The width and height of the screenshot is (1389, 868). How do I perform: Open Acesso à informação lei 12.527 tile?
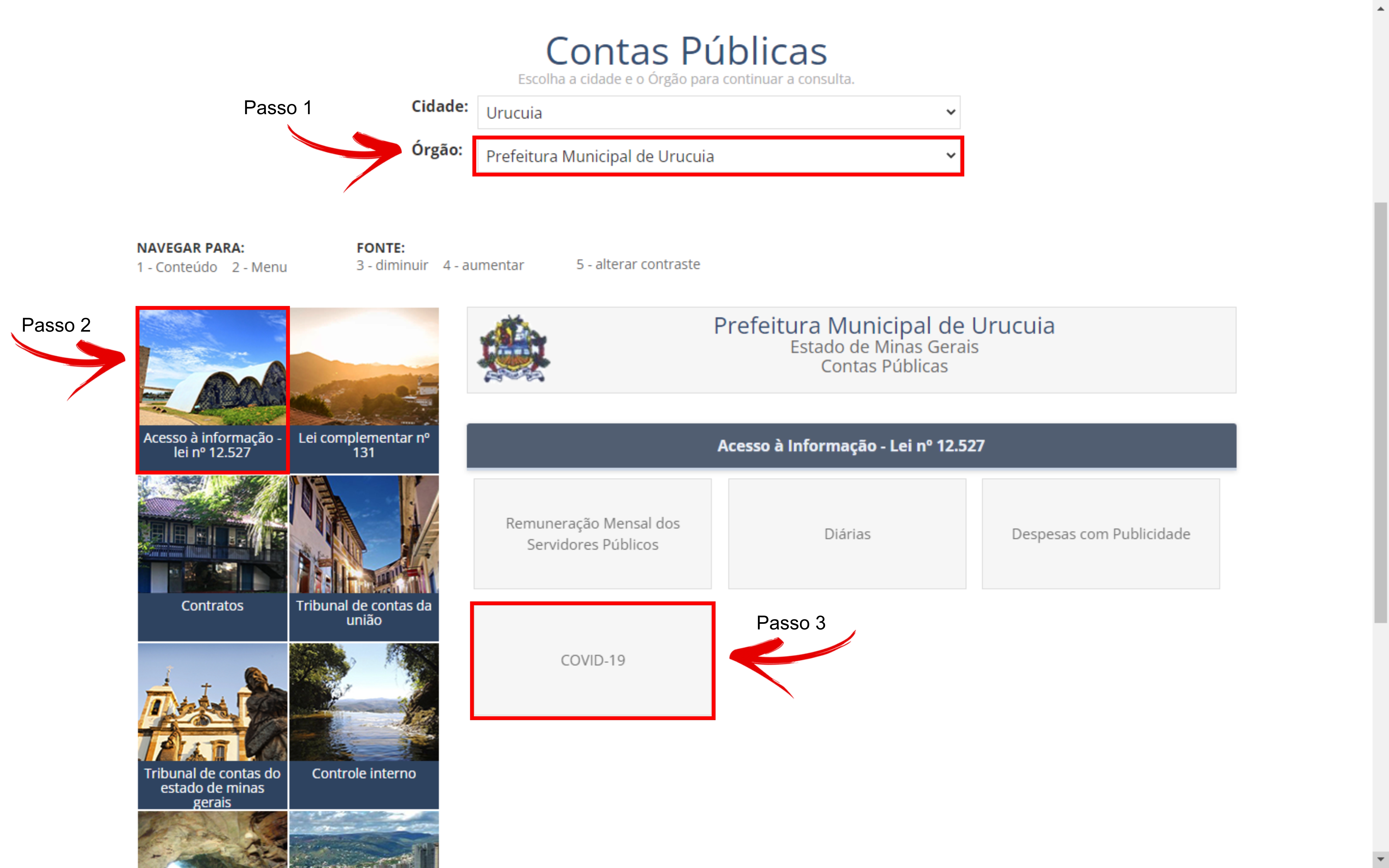212,390
